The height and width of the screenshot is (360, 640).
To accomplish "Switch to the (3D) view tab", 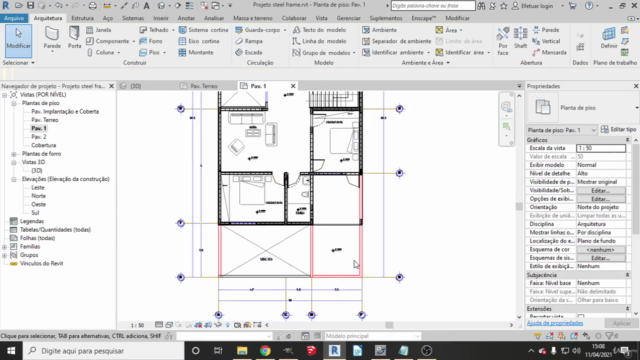I will pyautogui.click(x=136, y=86).
